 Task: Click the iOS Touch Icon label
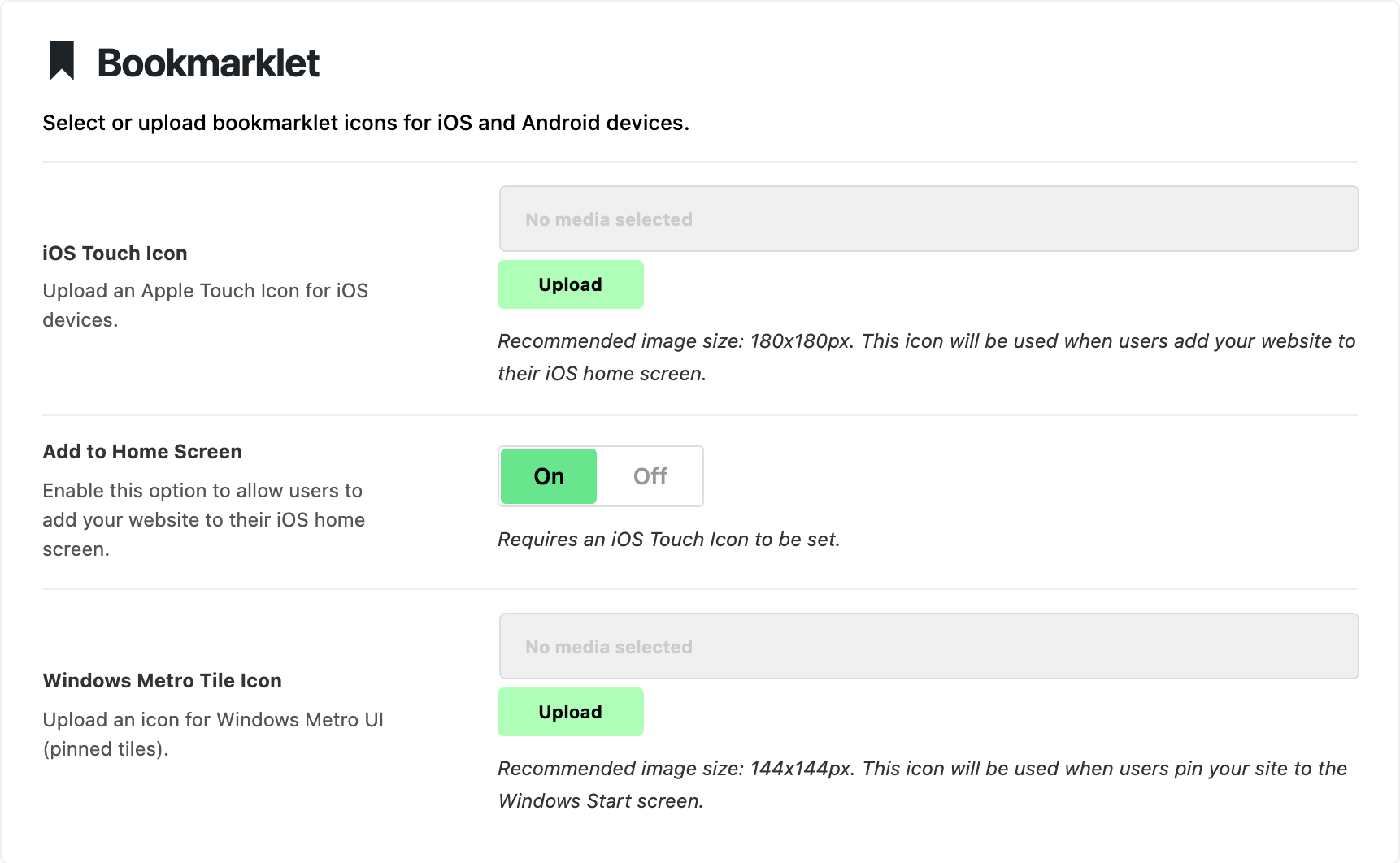[x=115, y=254]
